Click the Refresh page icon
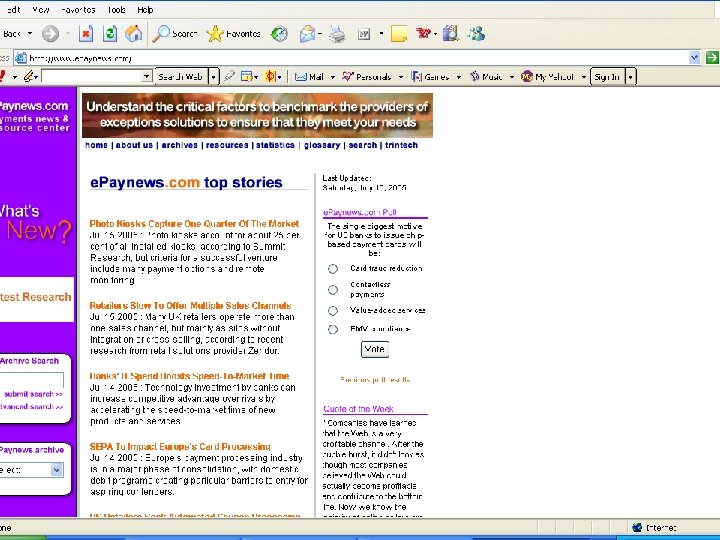 pos(110,34)
